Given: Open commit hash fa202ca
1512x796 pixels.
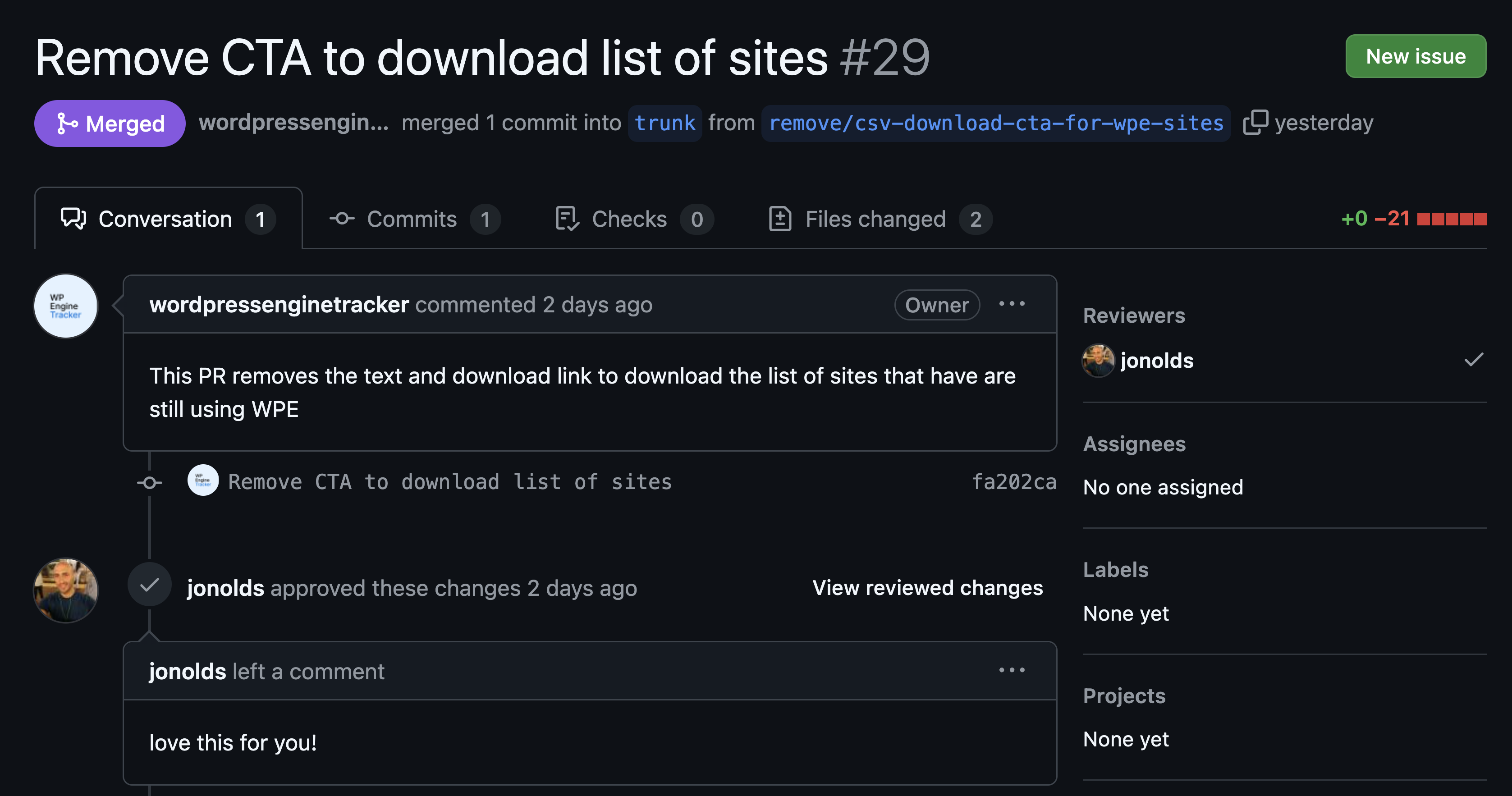Looking at the screenshot, I should click(1014, 482).
